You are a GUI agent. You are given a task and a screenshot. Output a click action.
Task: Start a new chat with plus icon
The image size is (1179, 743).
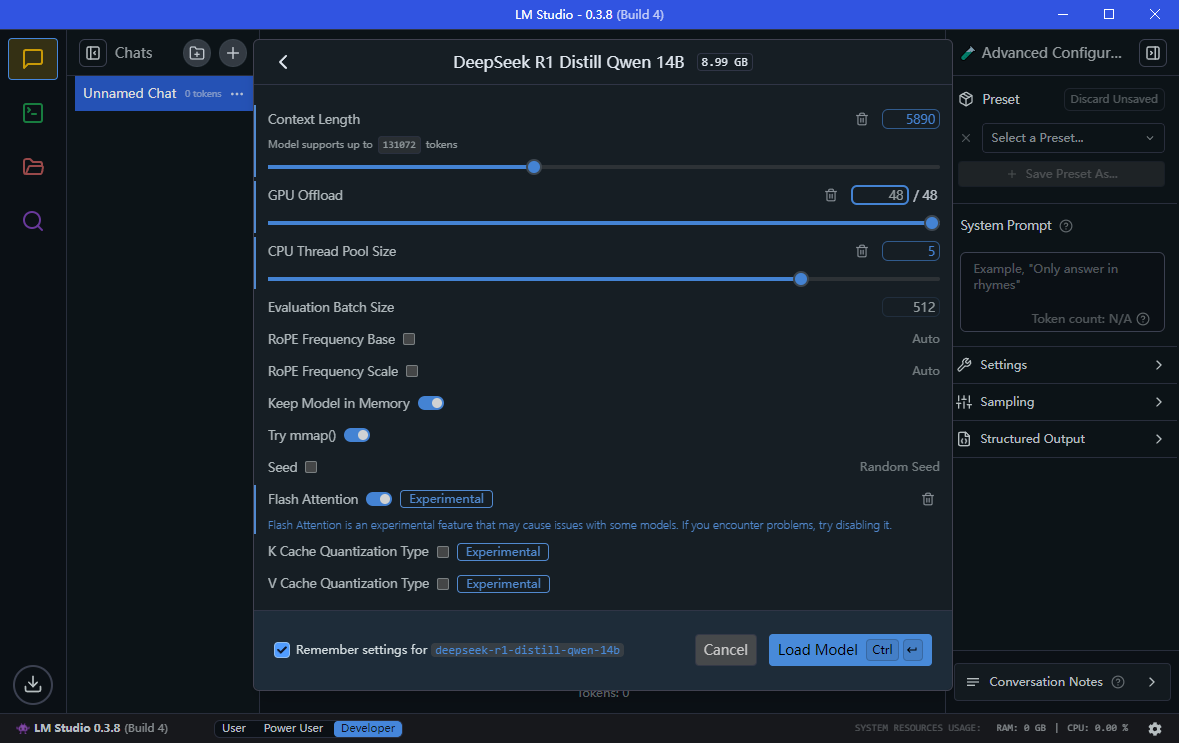pyautogui.click(x=233, y=53)
